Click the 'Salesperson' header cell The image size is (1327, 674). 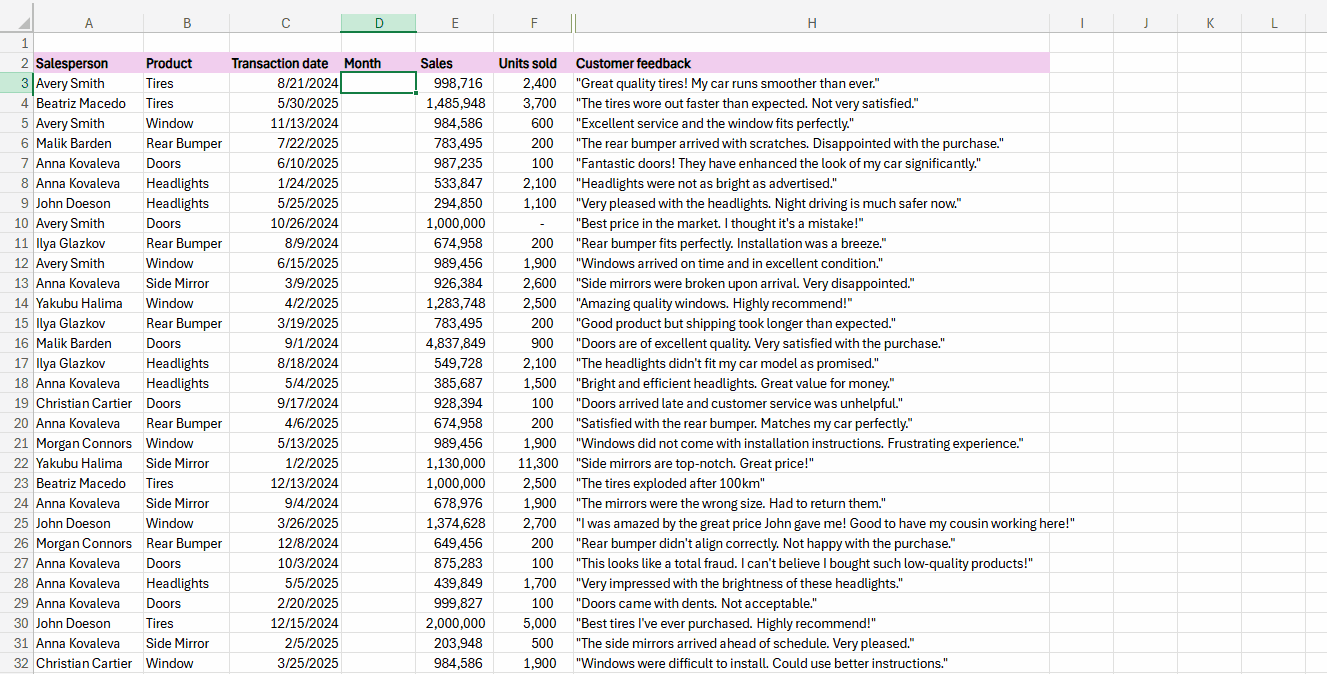[x=89, y=63]
